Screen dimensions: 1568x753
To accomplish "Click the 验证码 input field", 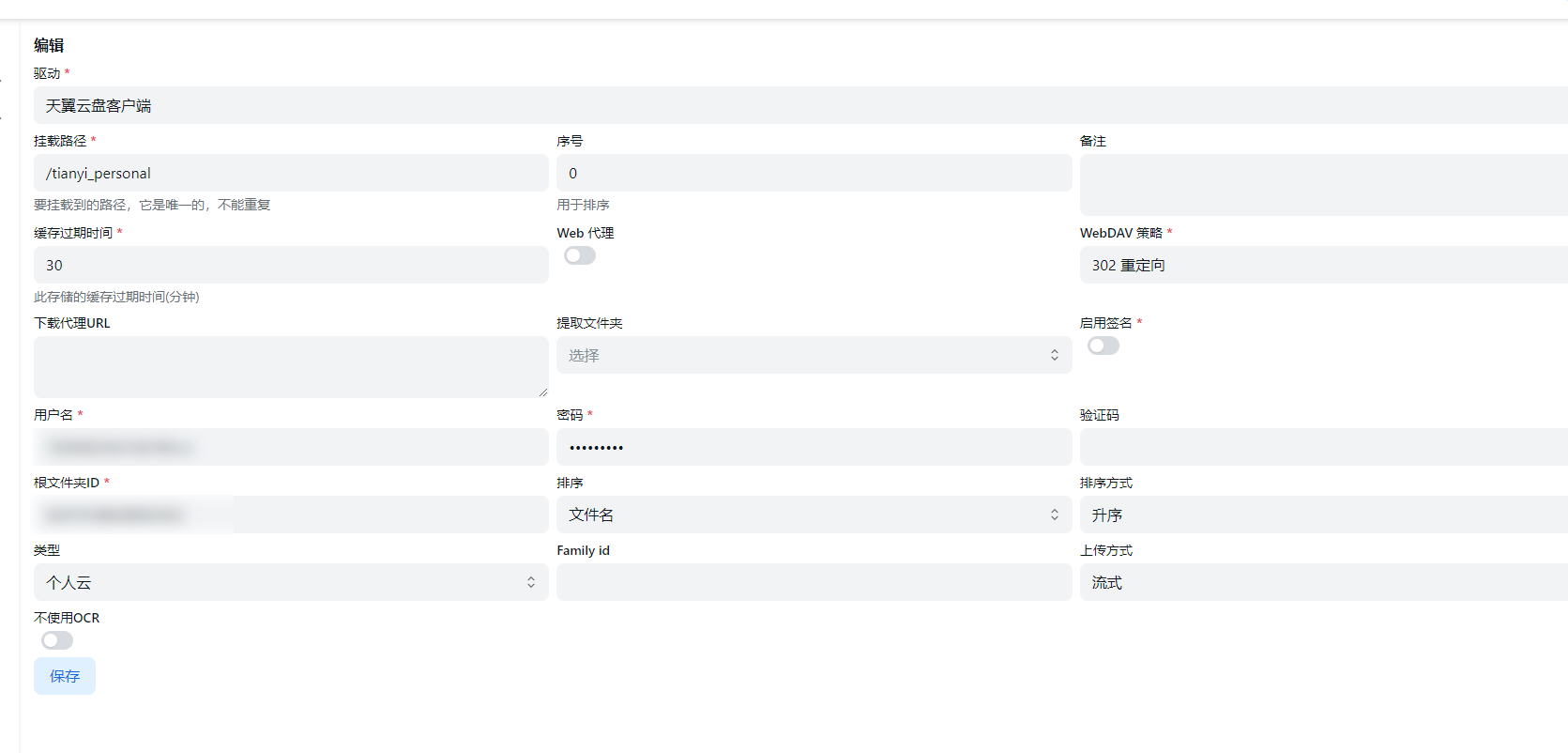I will click(1321, 447).
